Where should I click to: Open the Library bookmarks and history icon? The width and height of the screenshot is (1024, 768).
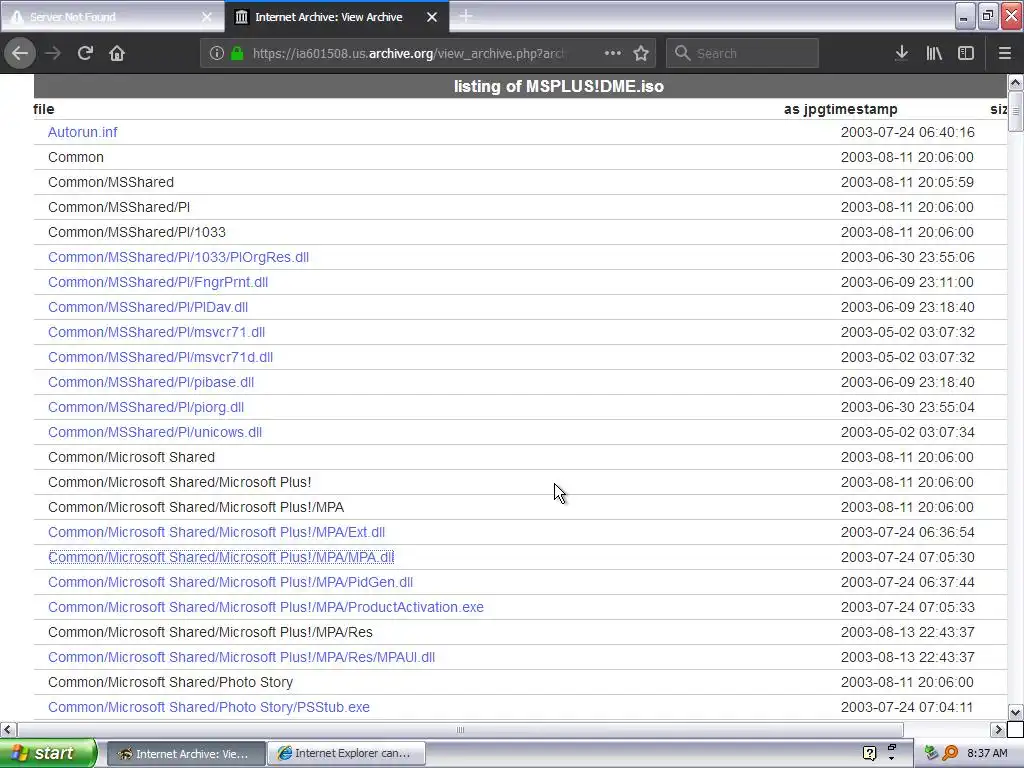[934, 53]
